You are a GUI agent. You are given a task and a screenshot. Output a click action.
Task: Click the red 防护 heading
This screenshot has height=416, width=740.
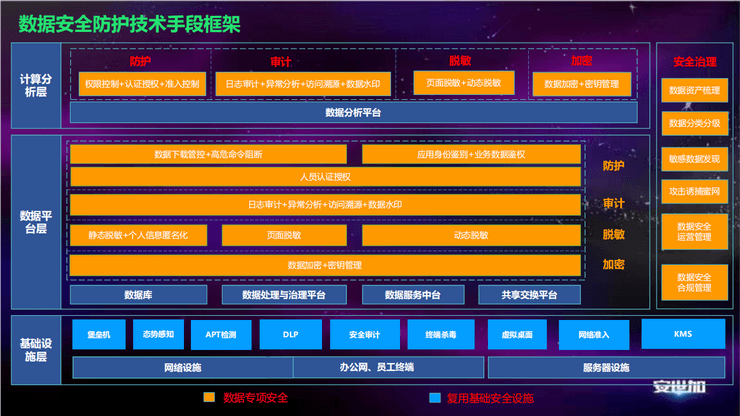tap(140, 61)
